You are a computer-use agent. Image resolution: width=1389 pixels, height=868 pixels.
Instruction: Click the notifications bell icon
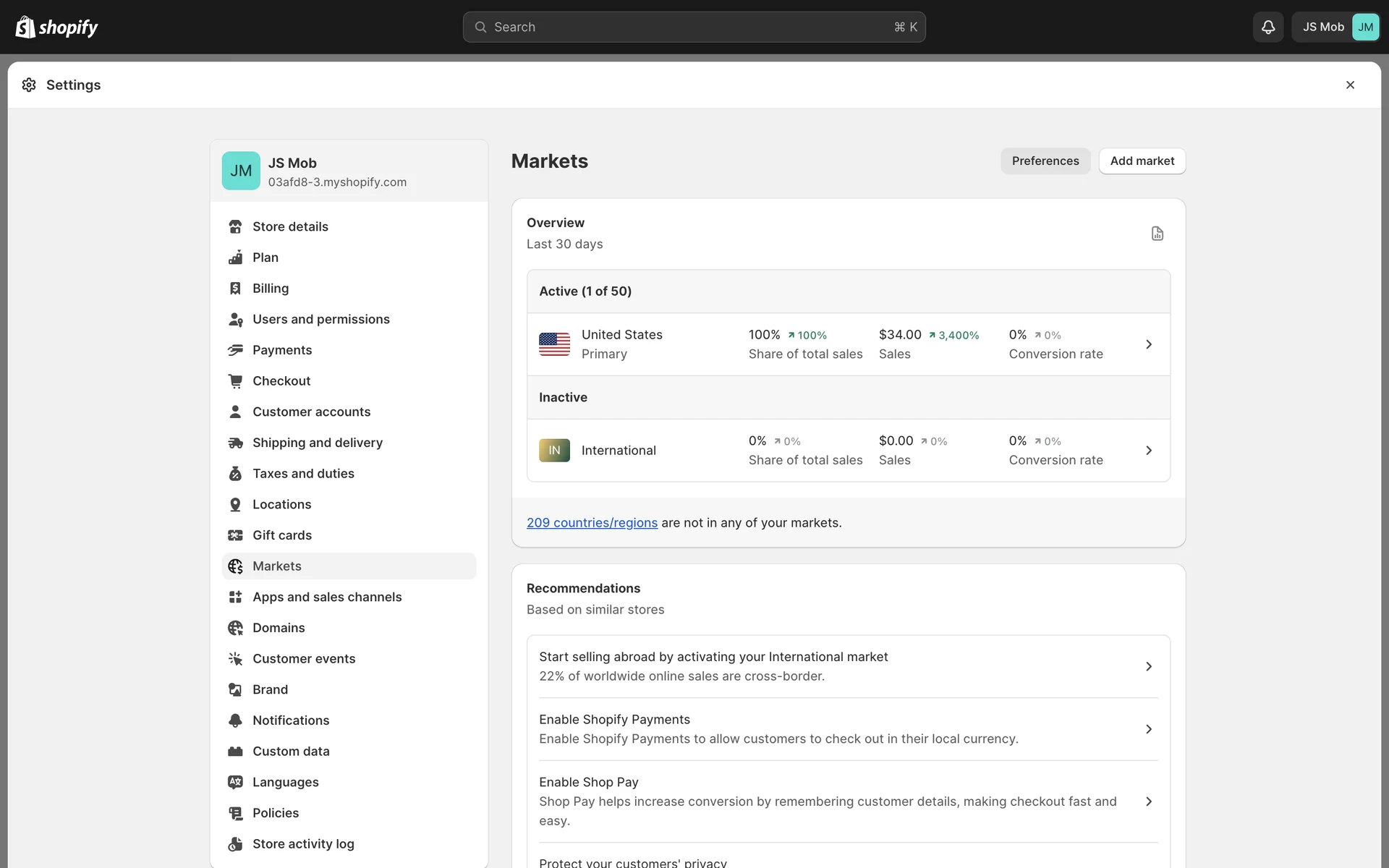tap(1267, 27)
